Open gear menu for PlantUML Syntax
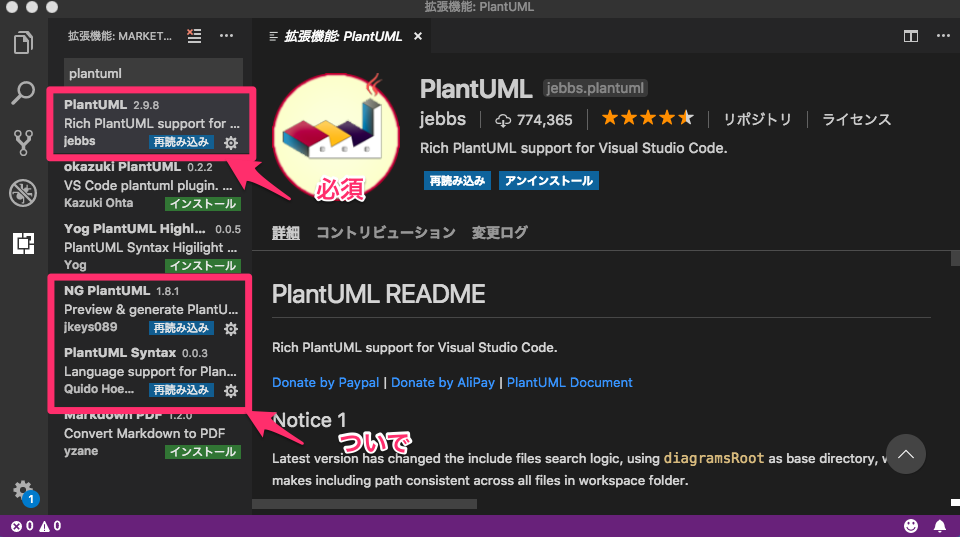This screenshot has height=537, width=960. (231, 391)
